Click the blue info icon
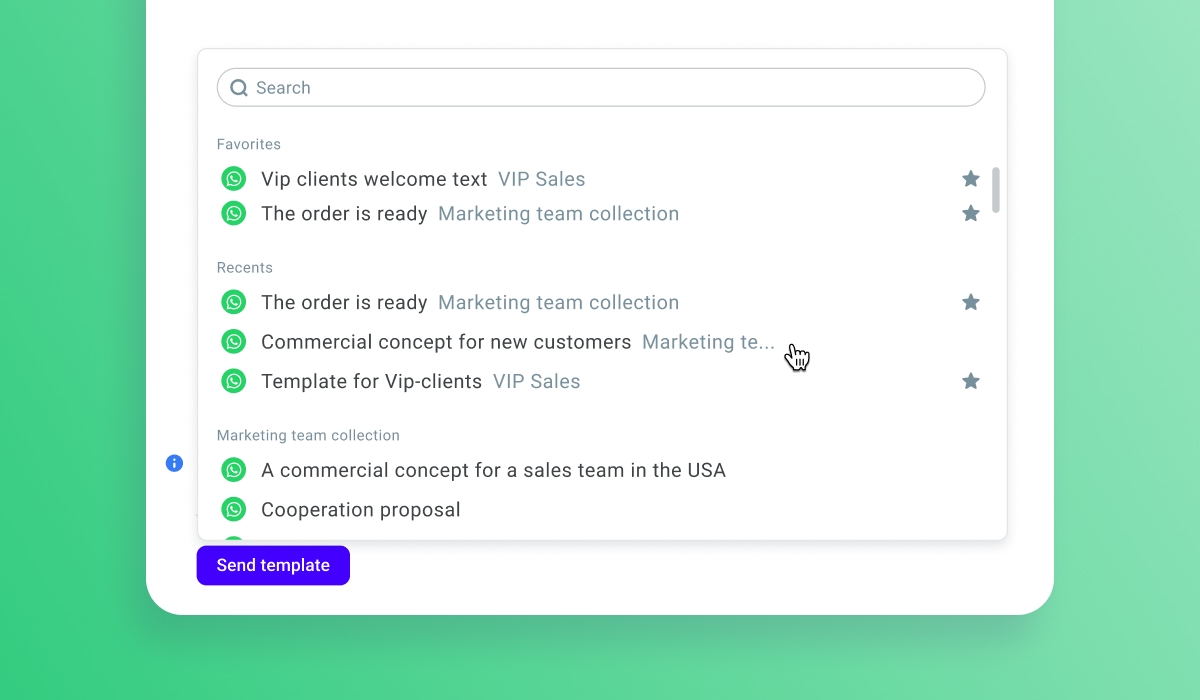Screen dimensions: 1200x700 (x=174, y=463)
